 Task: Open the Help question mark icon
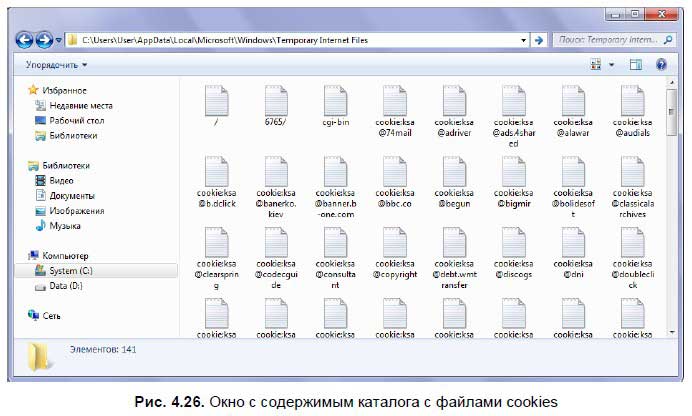(x=660, y=65)
